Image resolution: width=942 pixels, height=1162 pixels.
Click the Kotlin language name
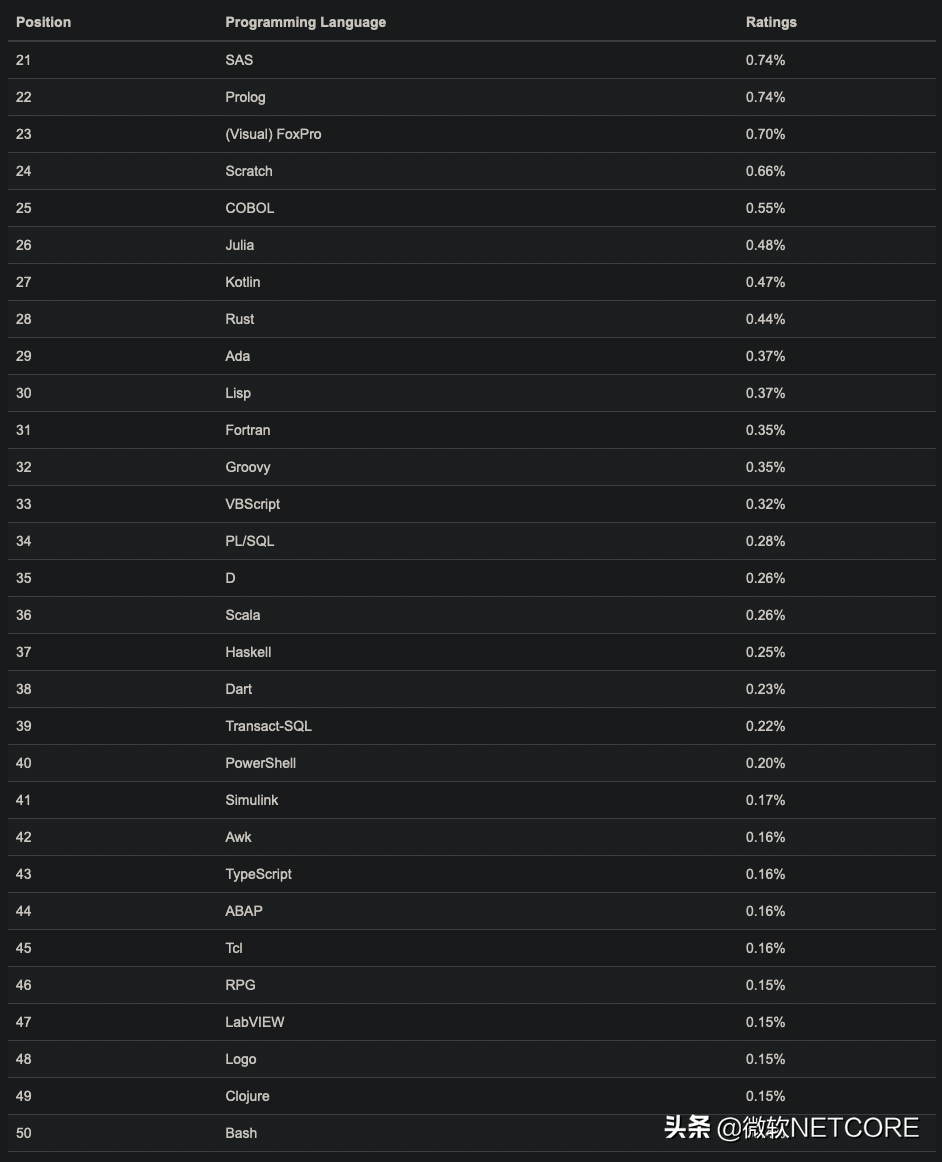pyautogui.click(x=242, y=282)
